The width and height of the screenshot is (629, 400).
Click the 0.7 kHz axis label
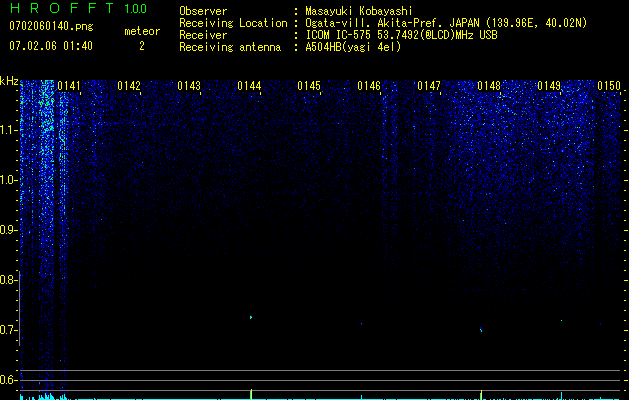[8, 330]
